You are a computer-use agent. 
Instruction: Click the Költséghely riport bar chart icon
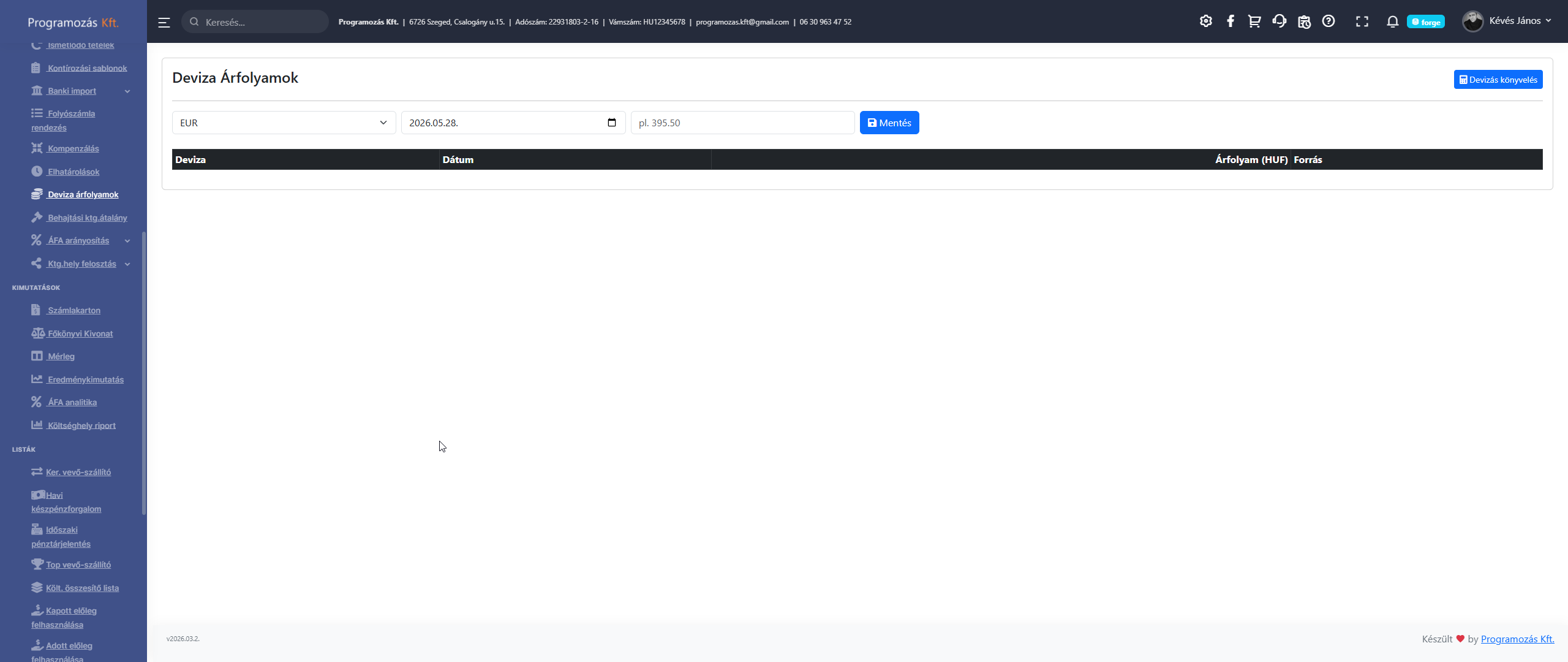[x=37, y=425]
